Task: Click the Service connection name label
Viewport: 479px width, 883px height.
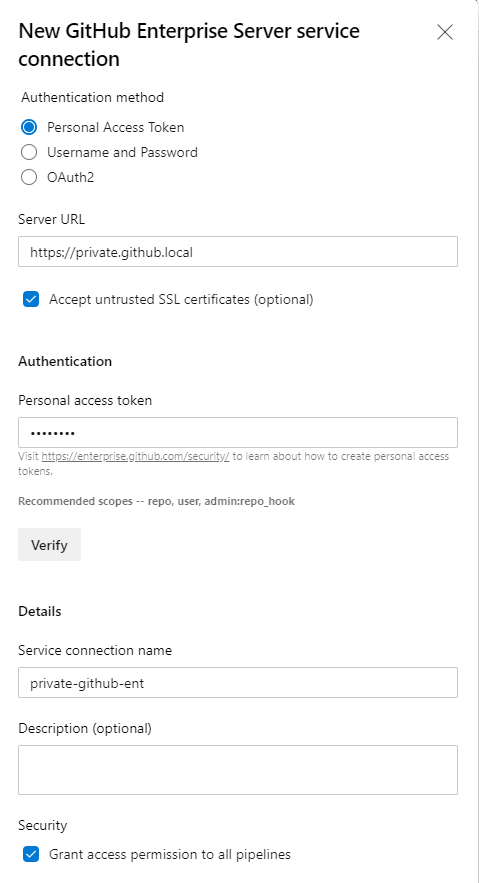Action: tap(95, 650)
